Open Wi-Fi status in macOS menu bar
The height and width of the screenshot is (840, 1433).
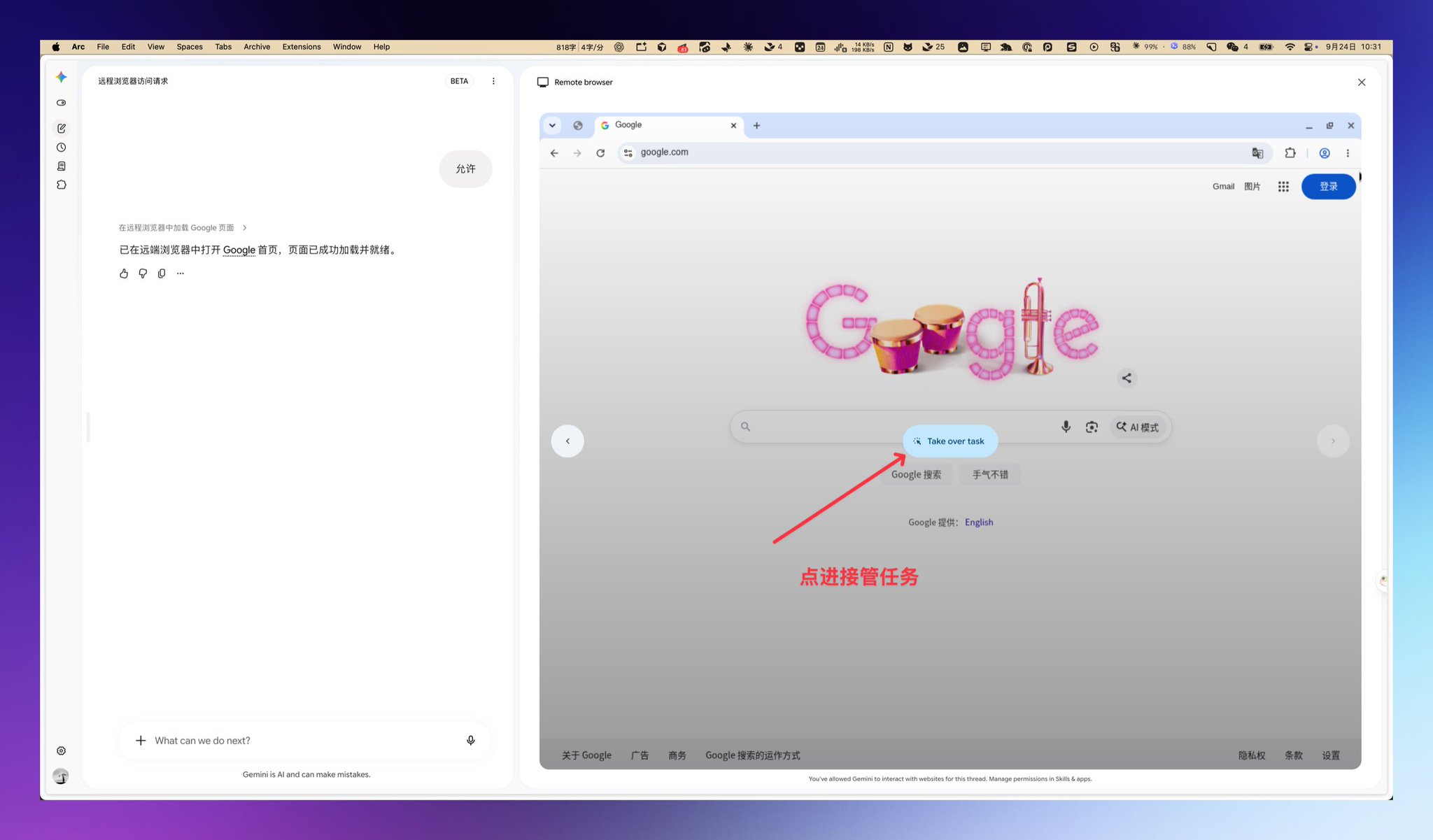[x=1290, y=47]
